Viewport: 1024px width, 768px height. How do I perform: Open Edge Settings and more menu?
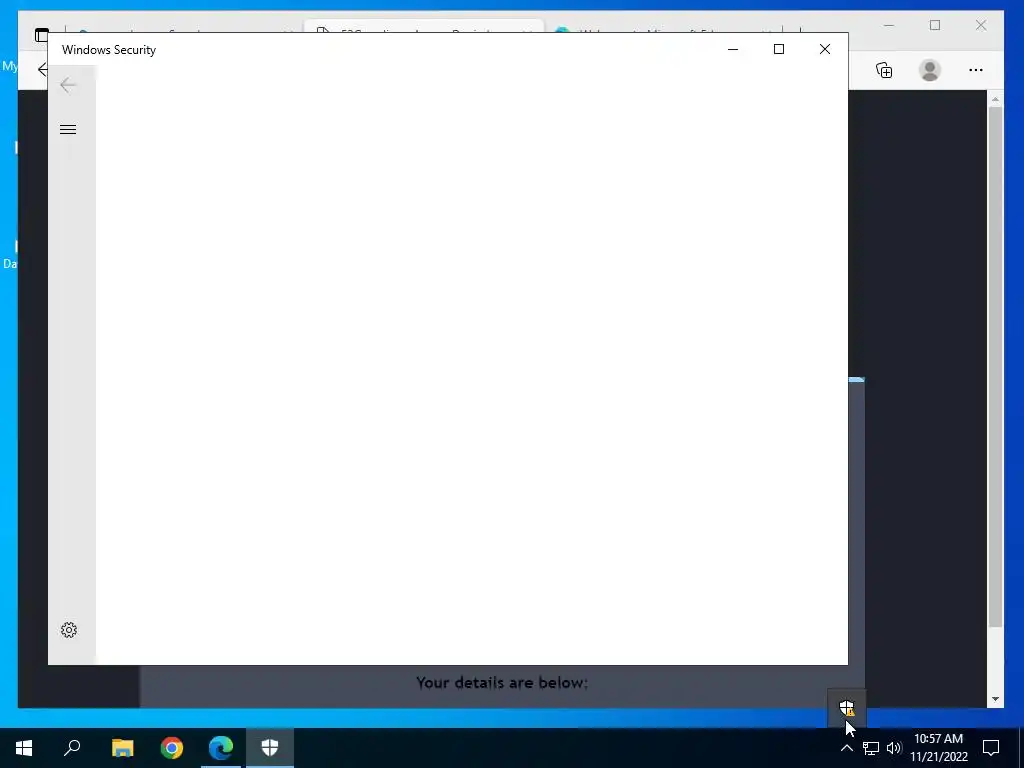(976, 70)
